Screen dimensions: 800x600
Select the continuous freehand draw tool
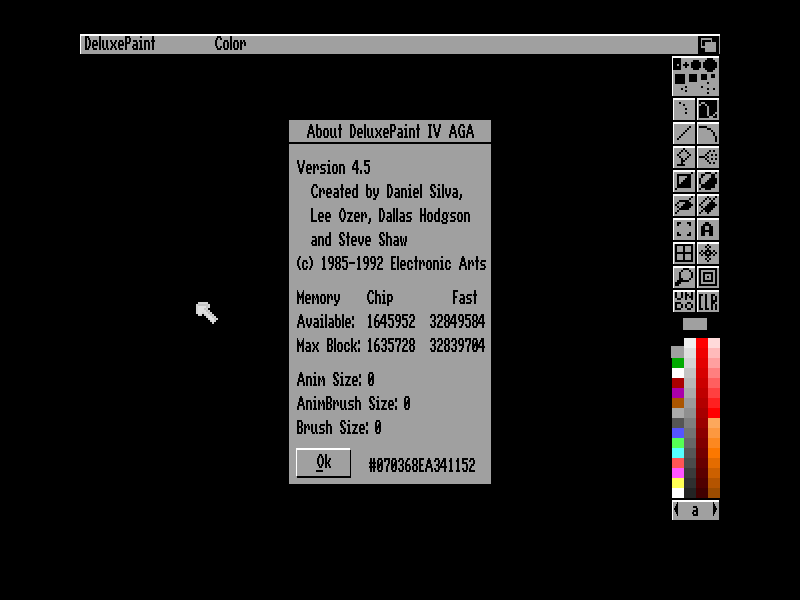[x=708, y=109]
